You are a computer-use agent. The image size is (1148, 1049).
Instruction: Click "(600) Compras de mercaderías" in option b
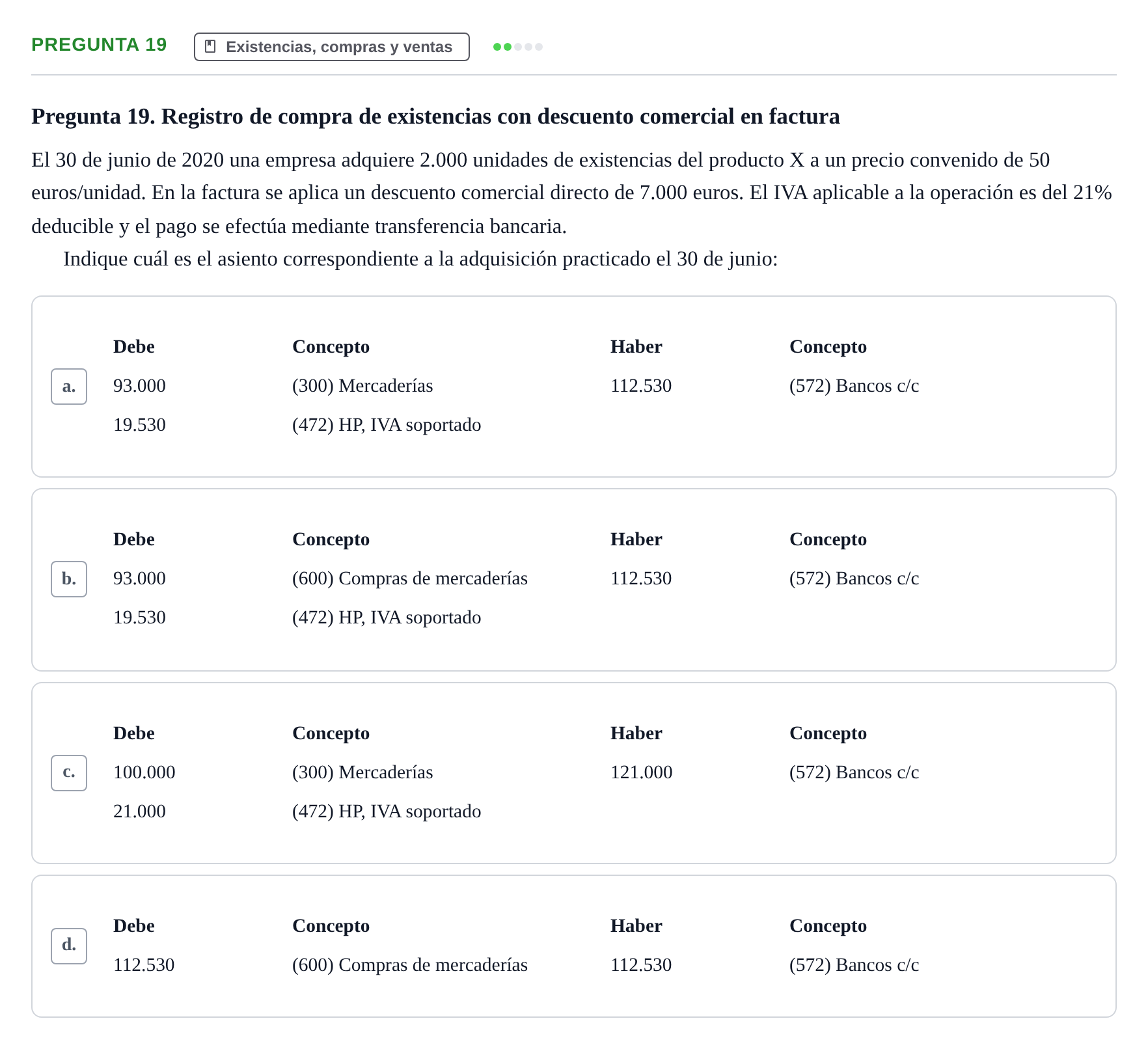[410, 579]
